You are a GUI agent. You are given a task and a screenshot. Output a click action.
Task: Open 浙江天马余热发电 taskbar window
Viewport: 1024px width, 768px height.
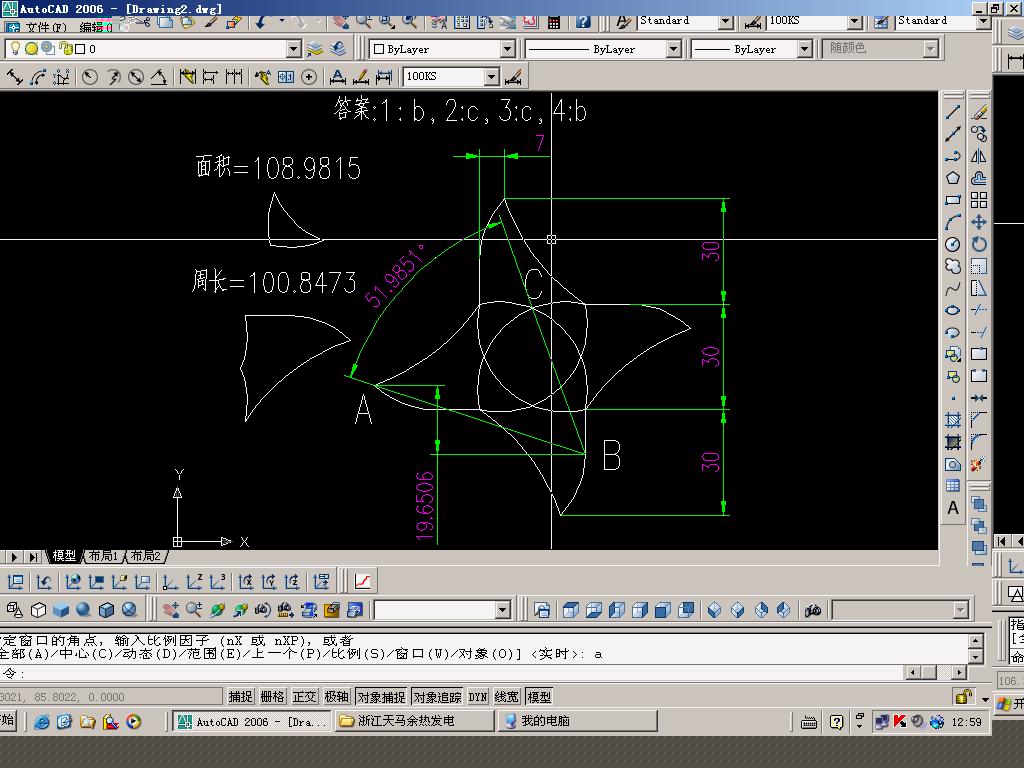[414, 721]
